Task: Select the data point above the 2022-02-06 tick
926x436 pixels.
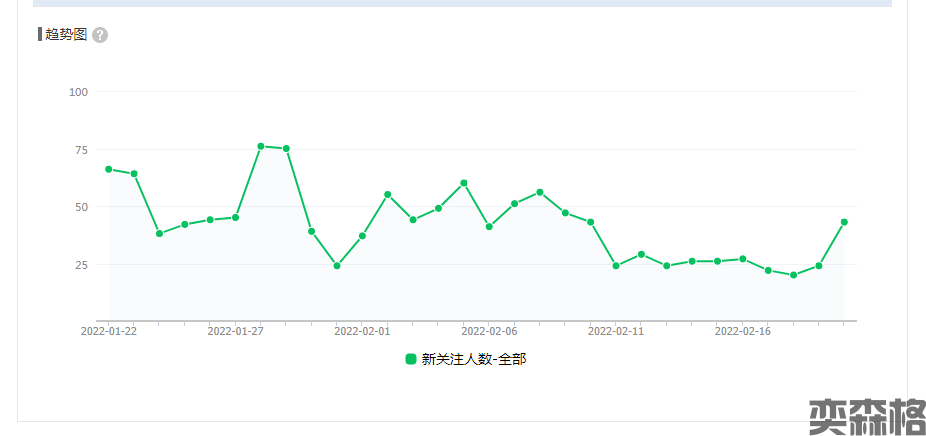Action: point(489,227)
